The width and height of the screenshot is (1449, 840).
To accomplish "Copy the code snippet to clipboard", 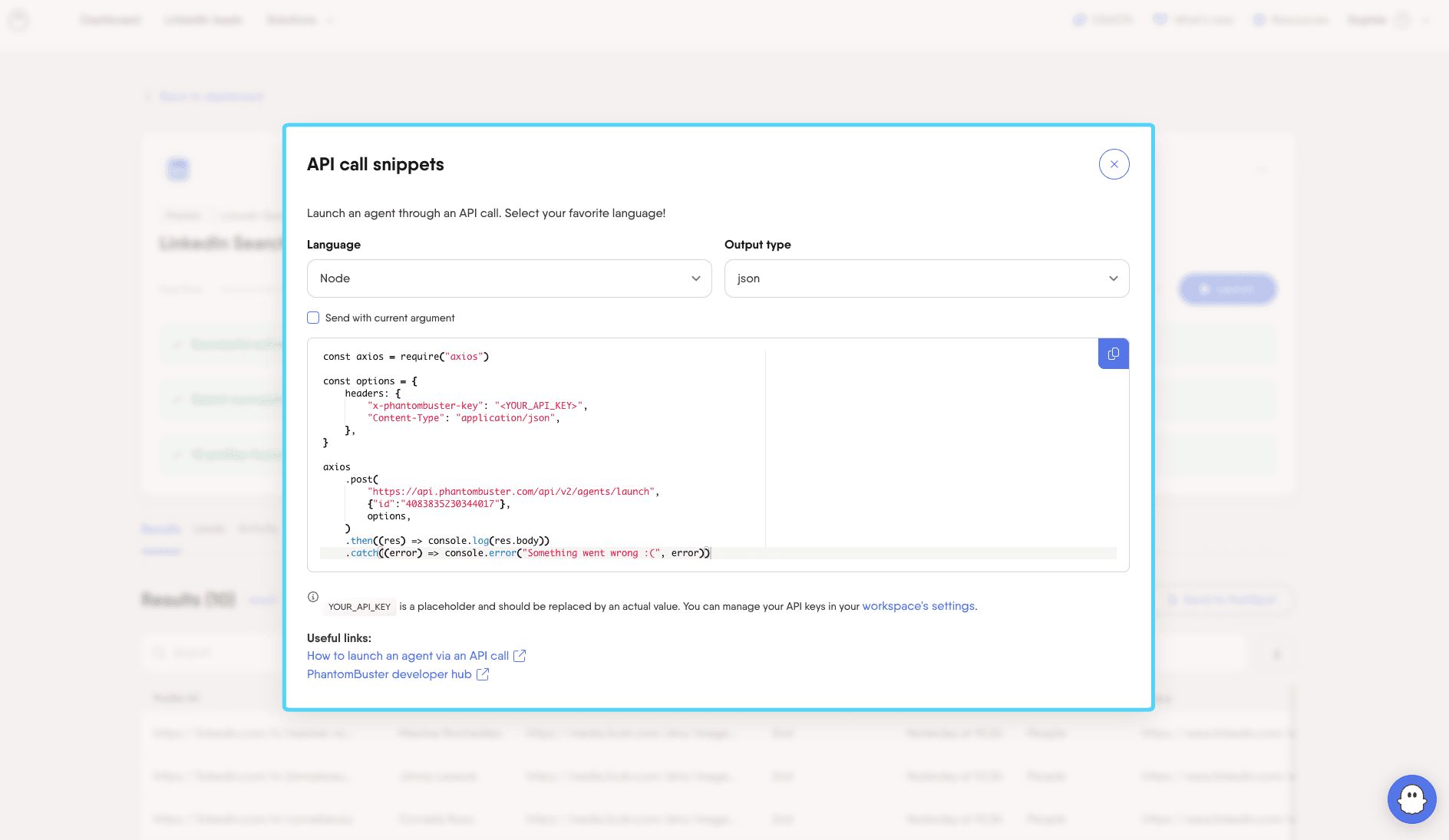I will [x=1114, y=354].
